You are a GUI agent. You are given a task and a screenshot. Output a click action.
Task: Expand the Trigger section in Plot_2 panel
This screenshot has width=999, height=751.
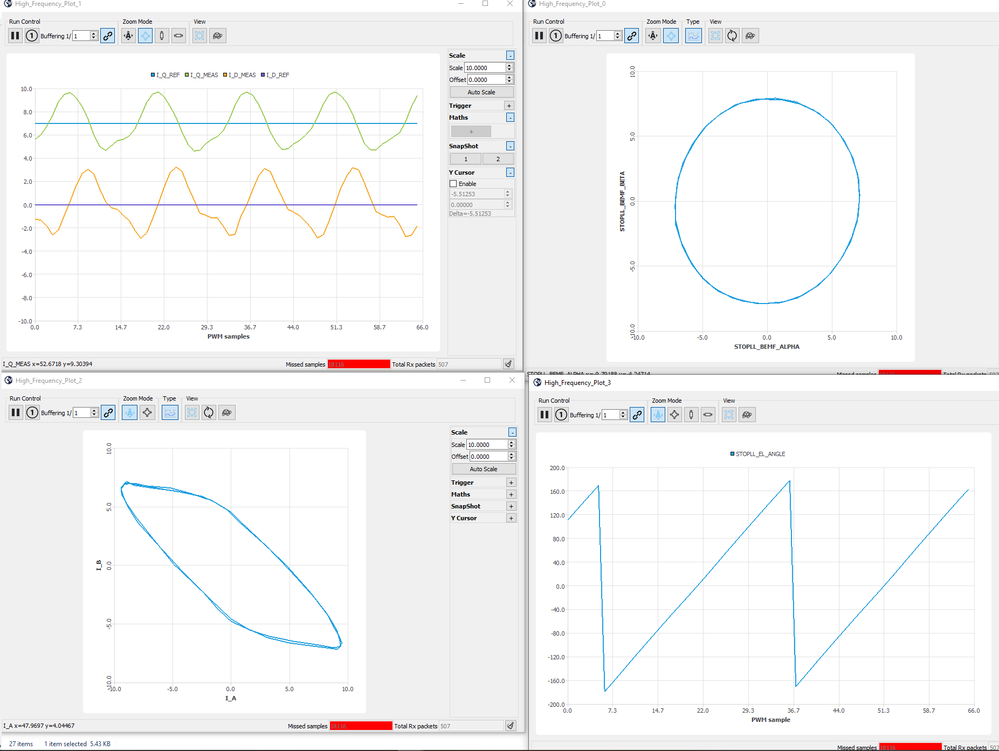[511, 482]
